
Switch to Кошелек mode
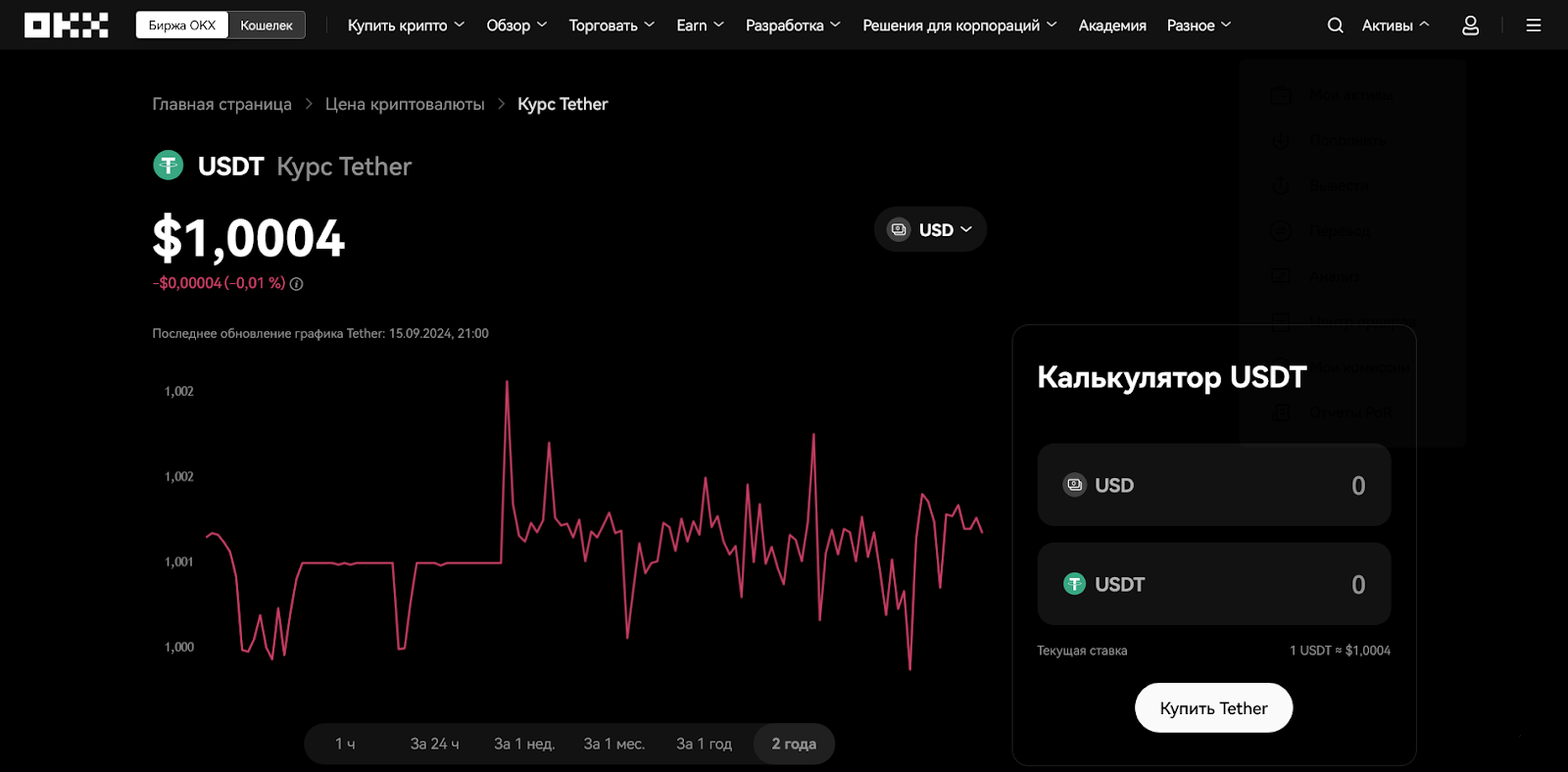[267, 25]
